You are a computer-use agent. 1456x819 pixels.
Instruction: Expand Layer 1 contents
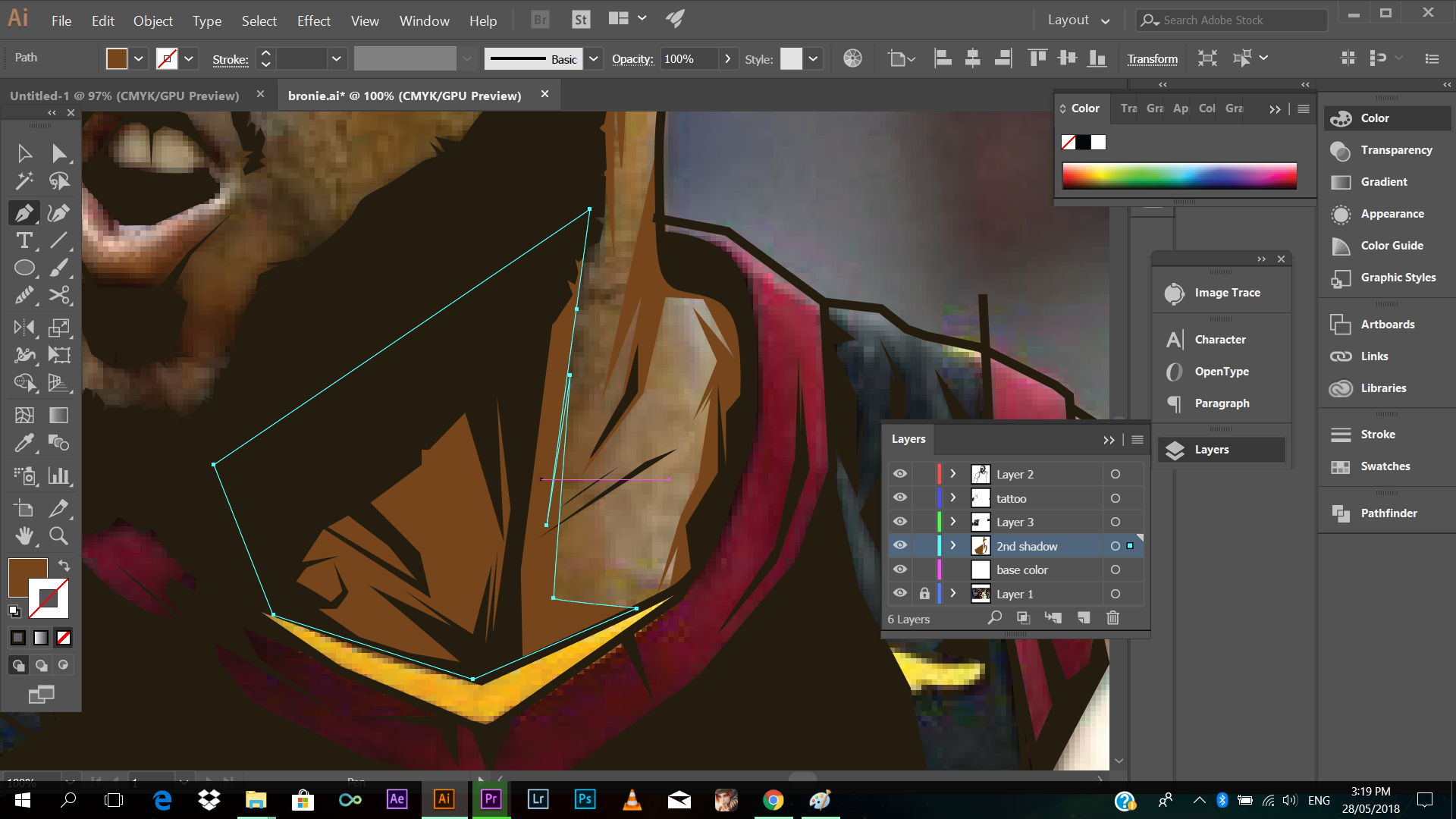(x=953, y=594)
